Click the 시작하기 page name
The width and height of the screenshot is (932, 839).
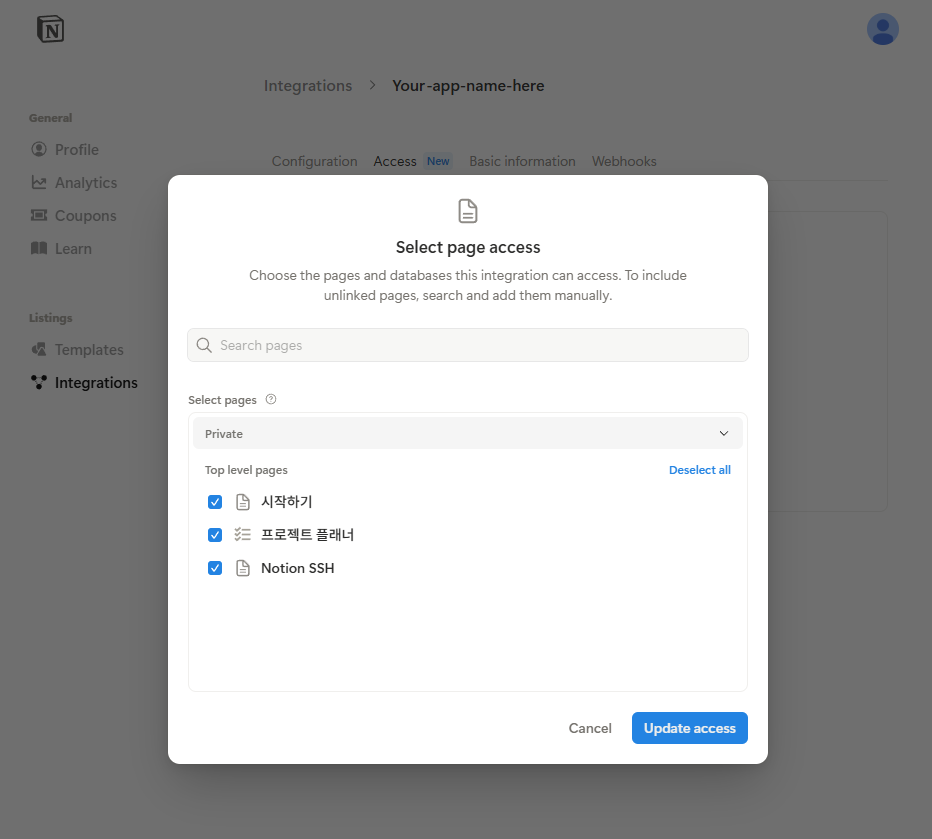point(286,502)
